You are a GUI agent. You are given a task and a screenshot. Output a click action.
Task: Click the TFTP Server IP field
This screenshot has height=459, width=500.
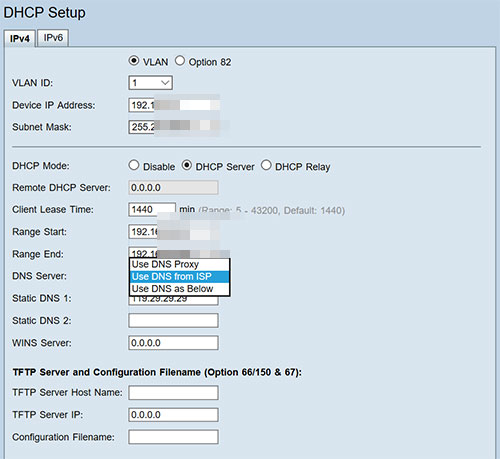tap(173, 415)
